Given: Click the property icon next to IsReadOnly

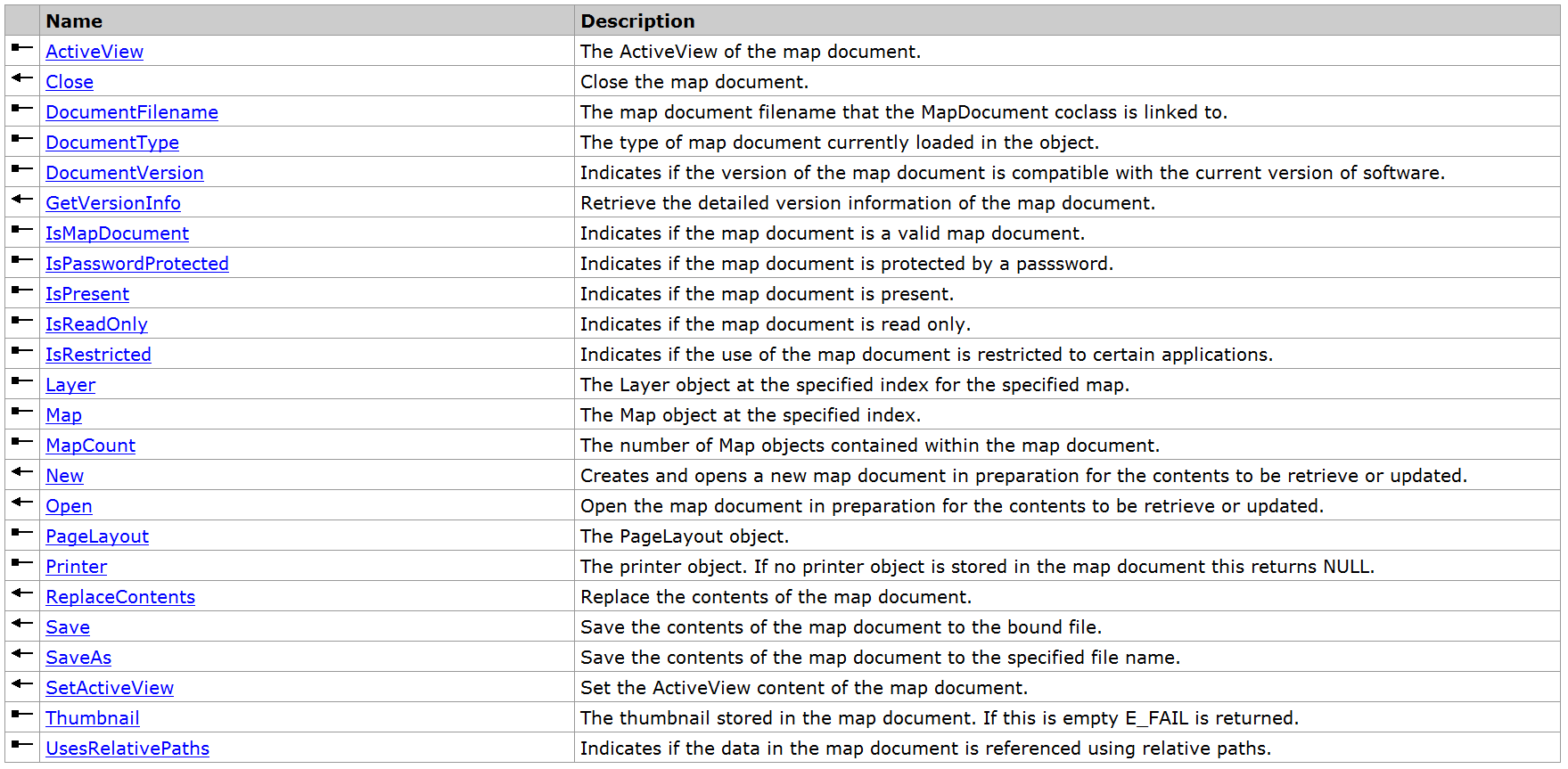Looking at the screenshot, I should pos(22,321).
